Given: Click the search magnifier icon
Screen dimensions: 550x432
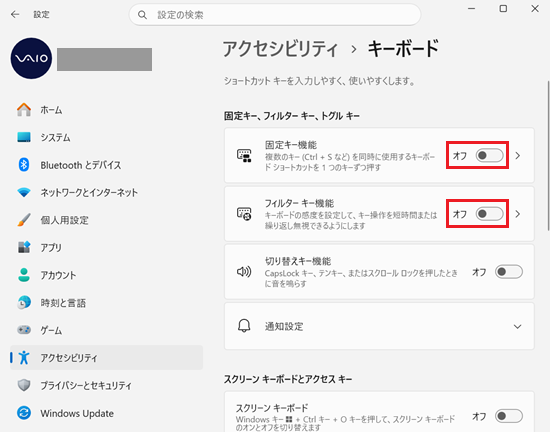Looking at the screenshot, I should pos(142,15).
